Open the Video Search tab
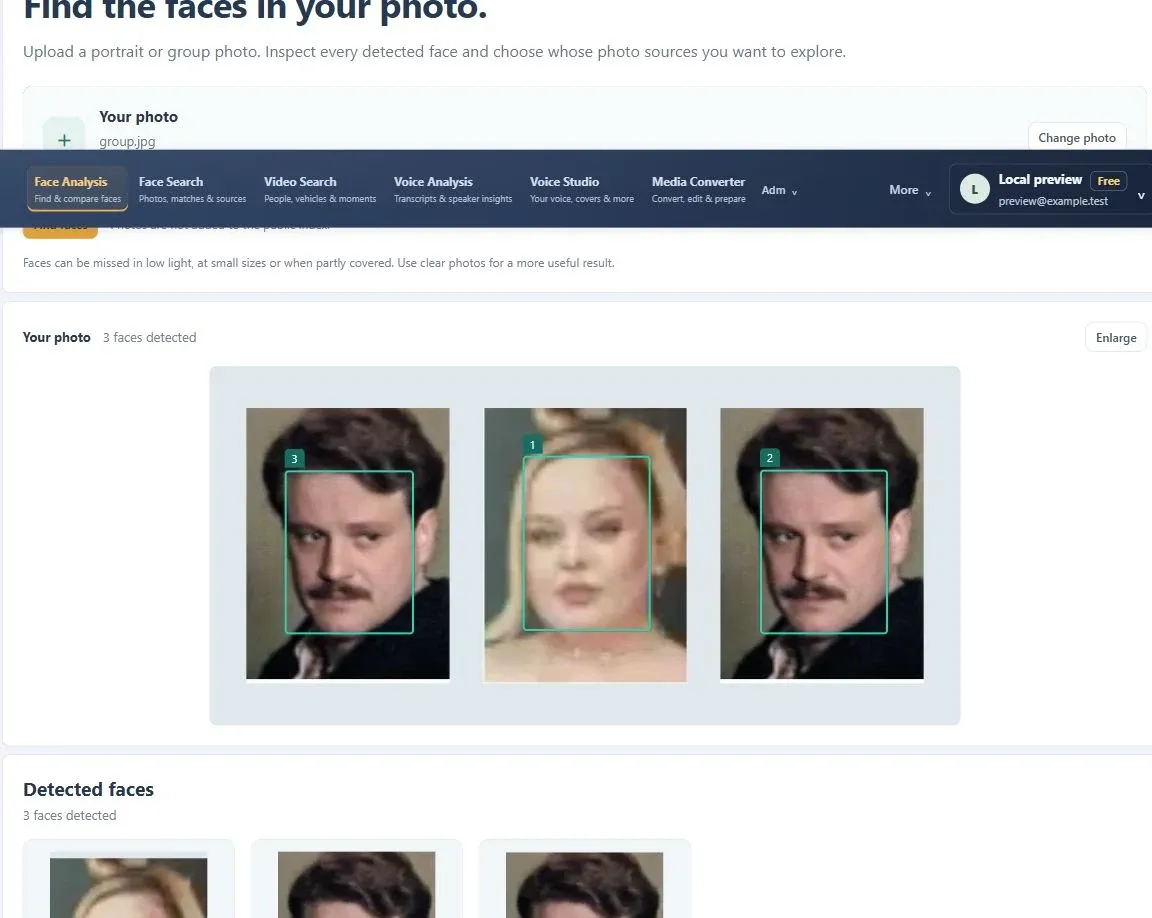This screenshot has width=1152, height=918. point(320,189)
